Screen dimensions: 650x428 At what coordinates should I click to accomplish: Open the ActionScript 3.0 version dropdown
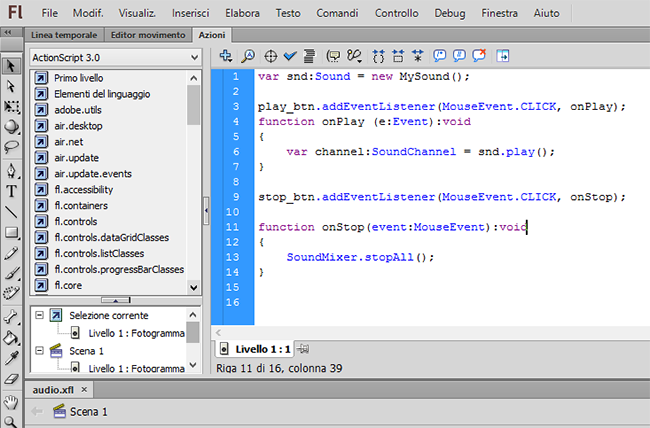click(x=115, y=57)
